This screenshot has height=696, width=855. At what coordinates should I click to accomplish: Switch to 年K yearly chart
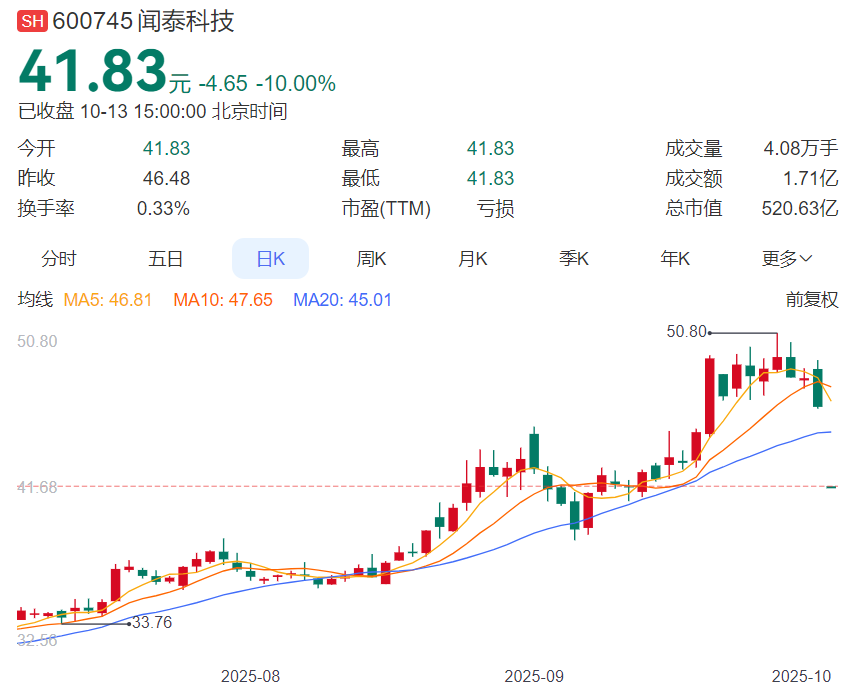coord(675,259)
